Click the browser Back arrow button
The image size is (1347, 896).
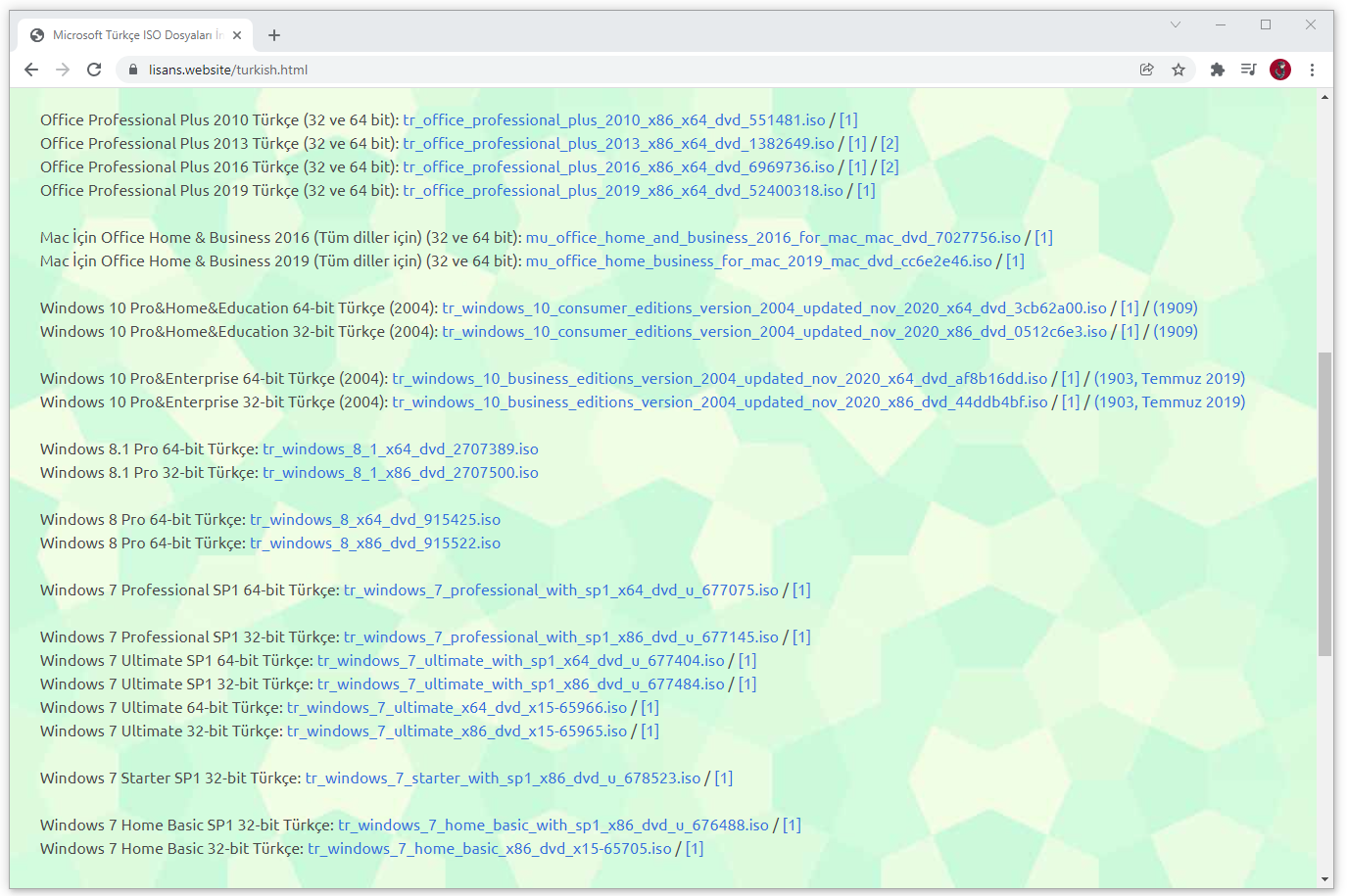[31, 70]
